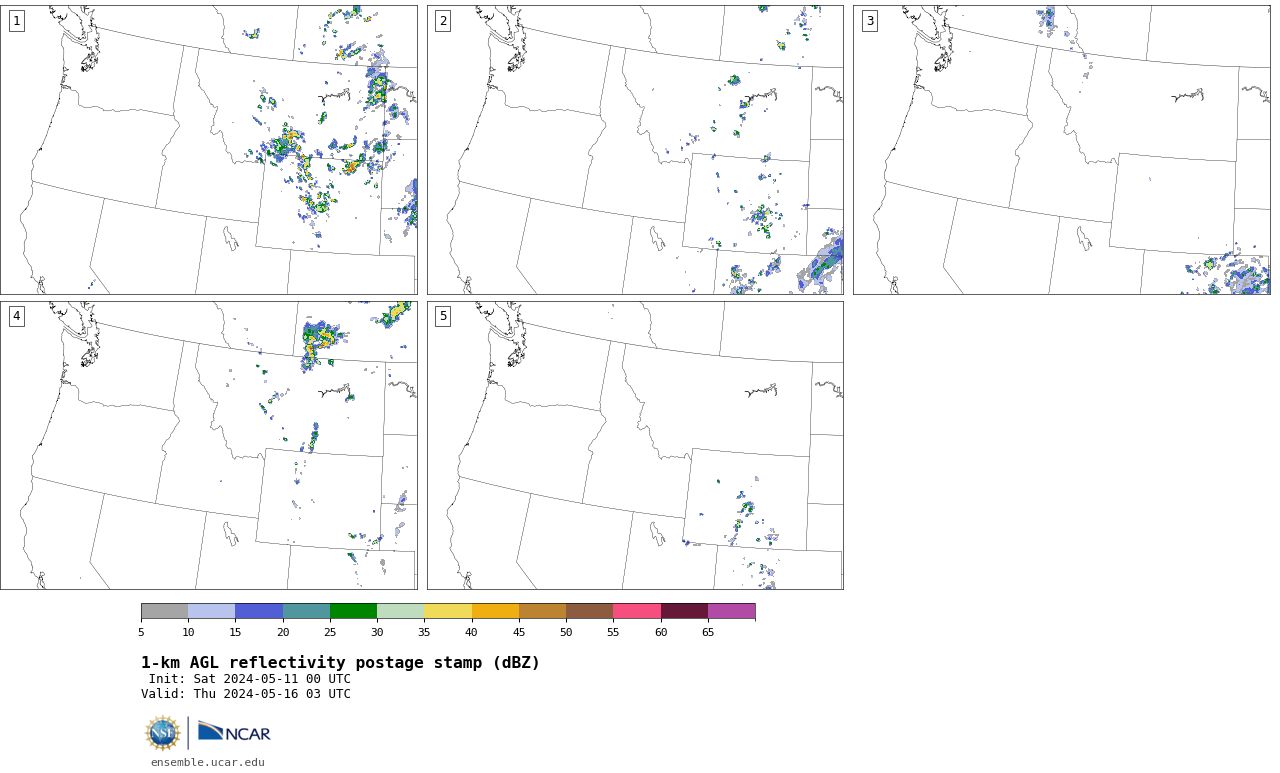This screenshot has width=1280, height=773.
Task: Click the 'Init: Sat 2024-05-11 00 UTC' text
Action: point(250,679)
